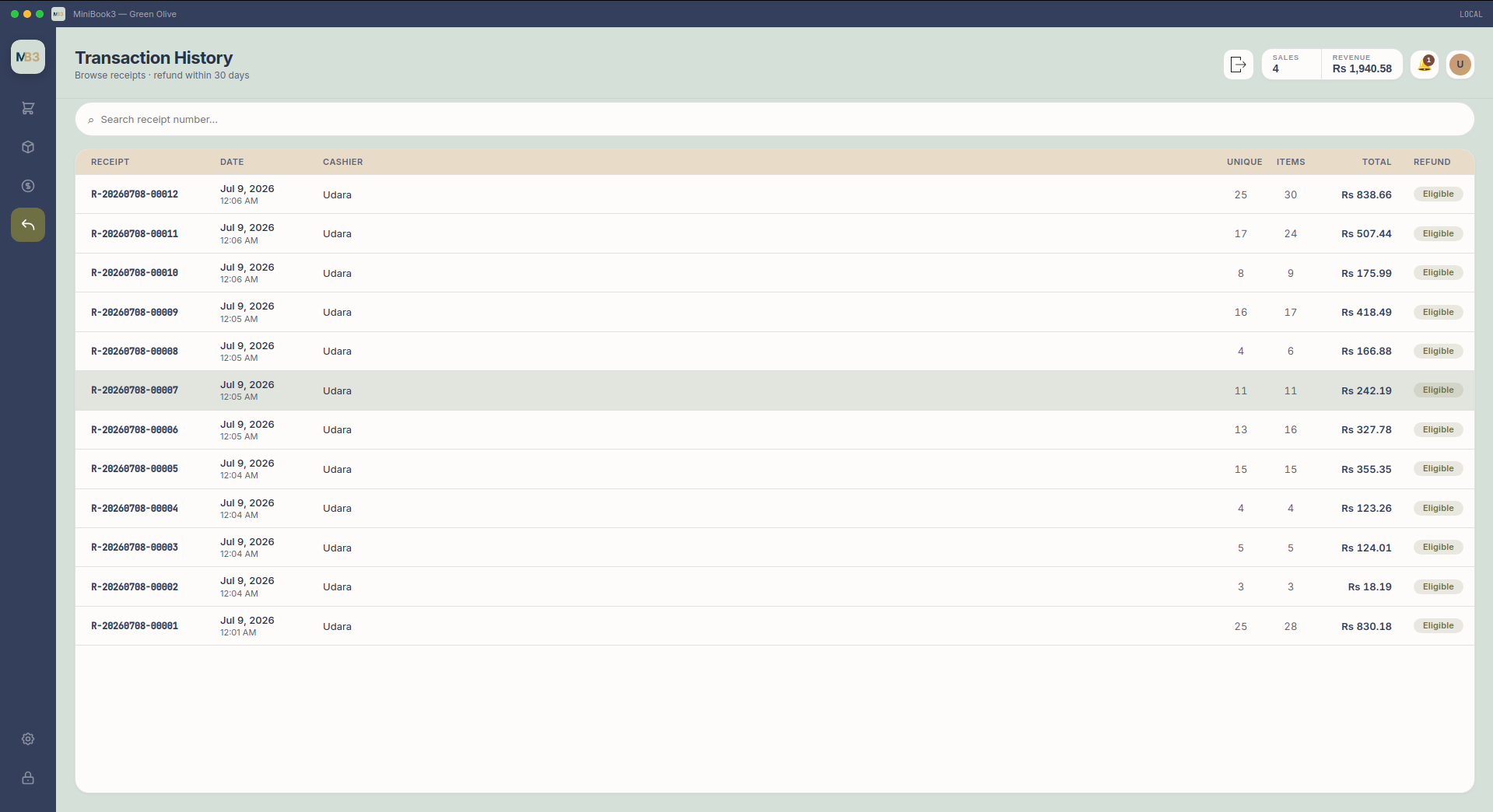Open receipt R-20260708-00004
The height and width of the screenshot is (812, 1493).
(774, 508)
